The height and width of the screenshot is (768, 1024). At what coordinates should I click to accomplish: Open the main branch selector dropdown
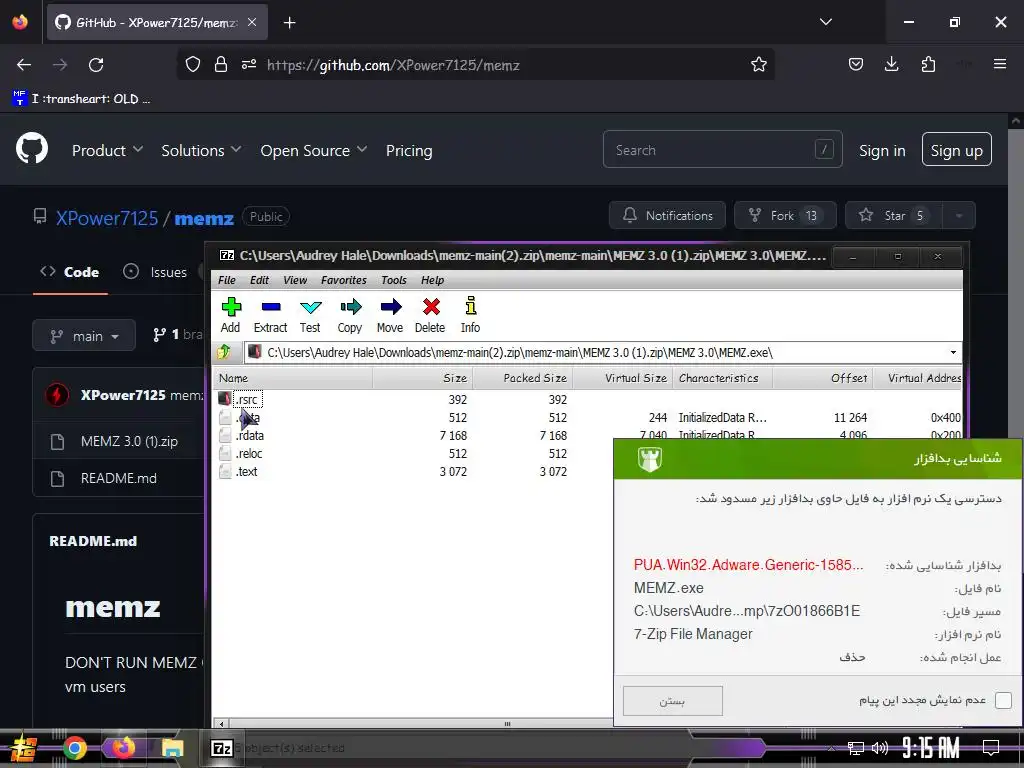pos(84,336)
